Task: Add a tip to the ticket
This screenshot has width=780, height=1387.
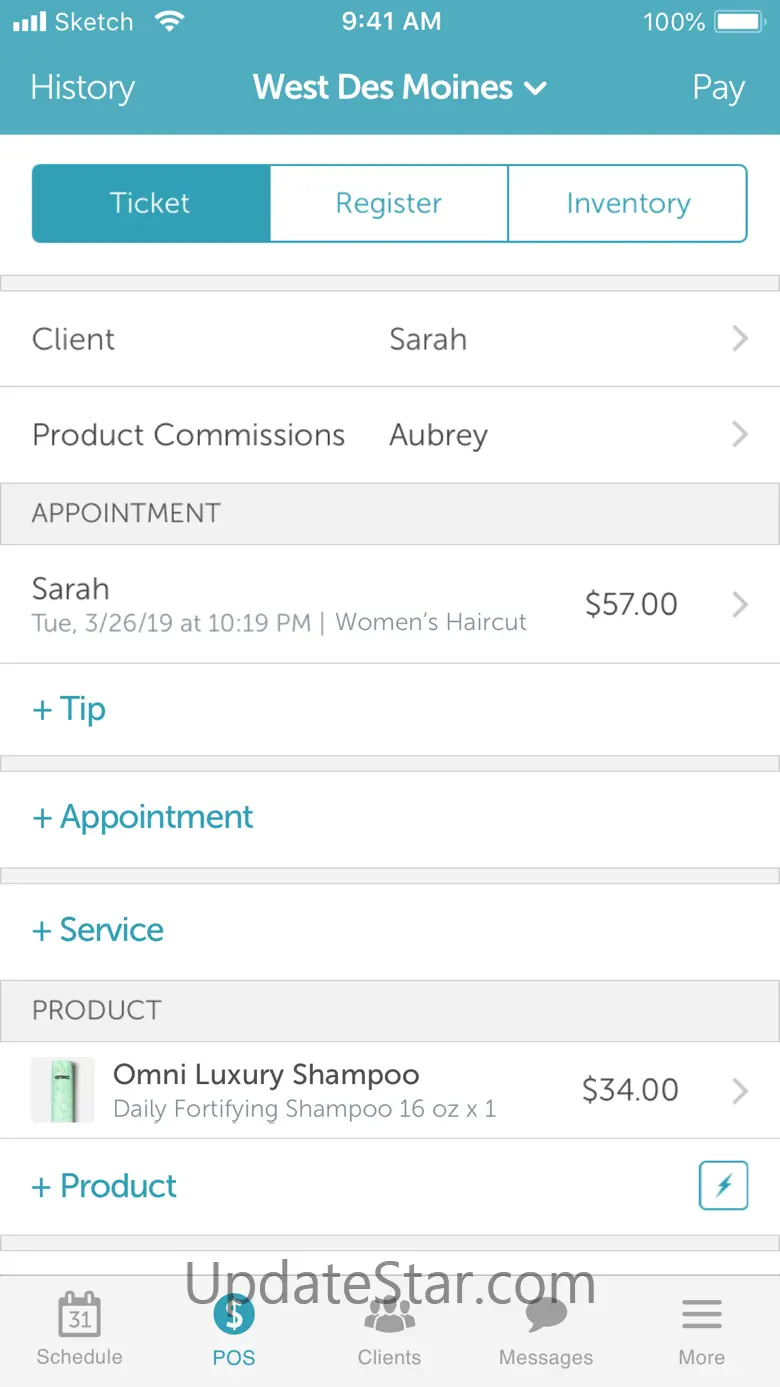Action: click(70, 709)
